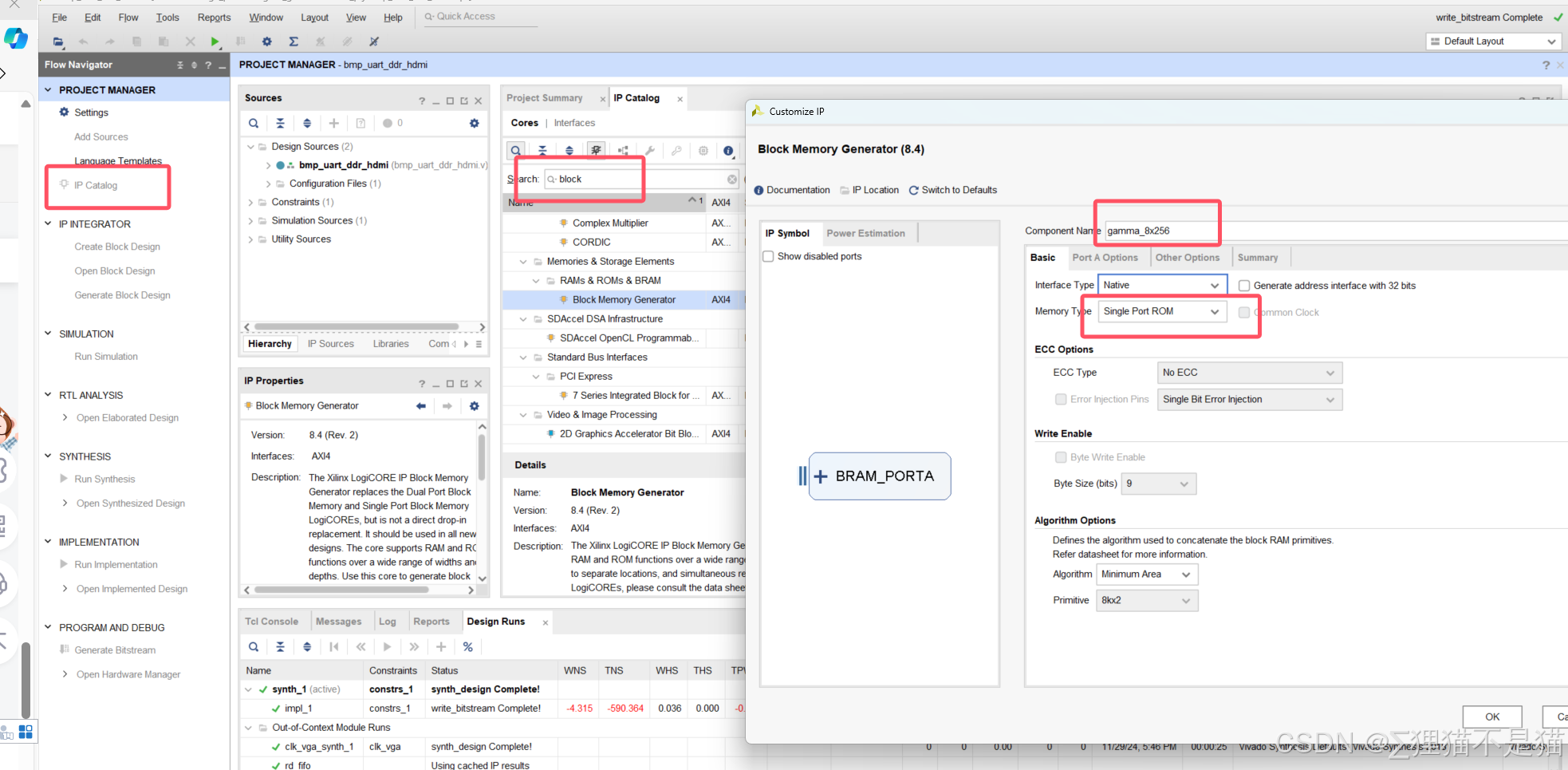Toggle Show disabled ports checkbox
Viewport: 1568px width, 770px height.
coord(768,256)
